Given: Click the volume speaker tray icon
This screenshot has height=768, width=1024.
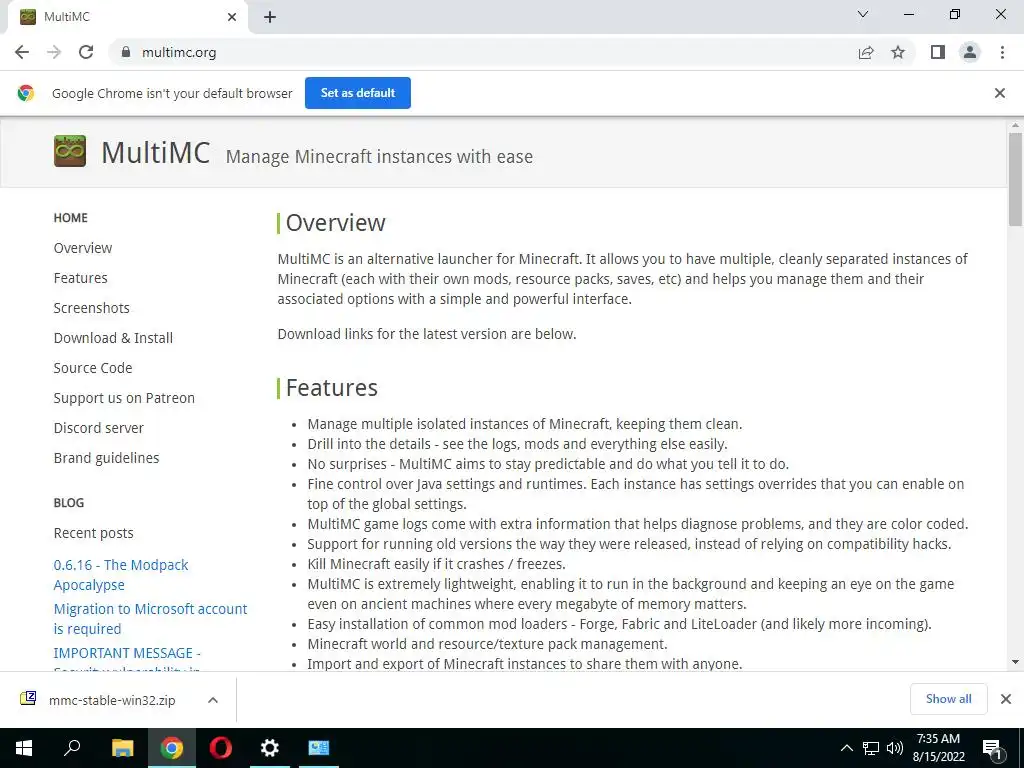Looking at the screenshot, I should [x=894, y=748].
